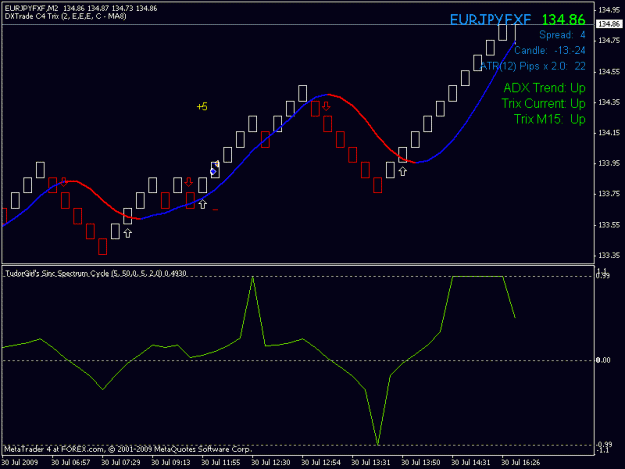Screen dimensions: 625x469
Task: Click the Candle: -13:-24 timer text
Action: tap(550, 51)
